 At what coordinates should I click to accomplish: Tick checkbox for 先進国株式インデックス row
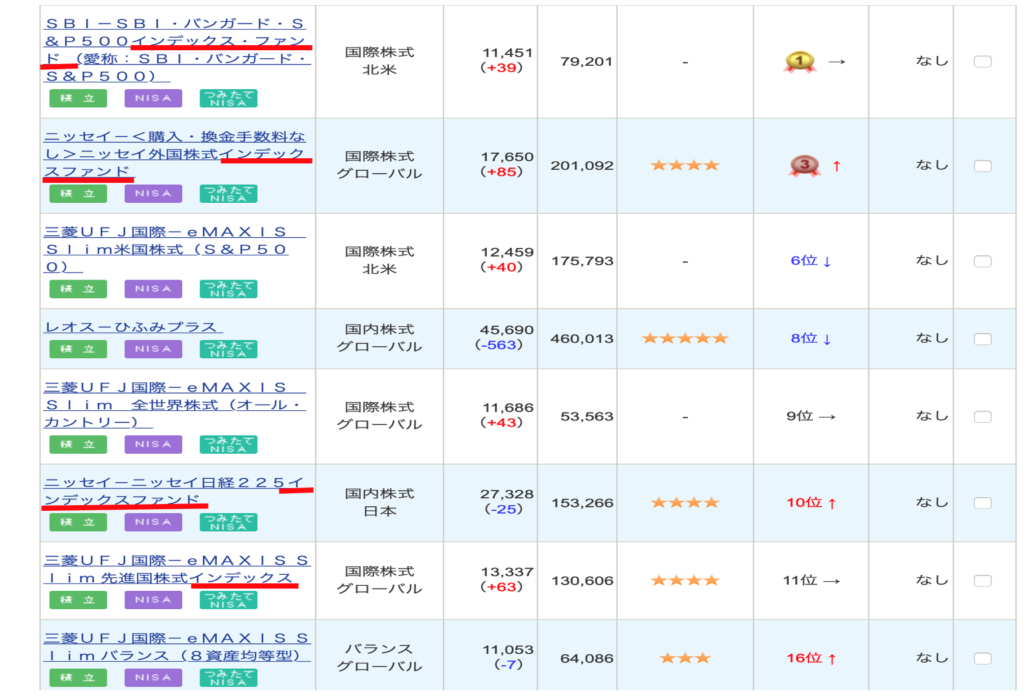[x=982, y=580]
